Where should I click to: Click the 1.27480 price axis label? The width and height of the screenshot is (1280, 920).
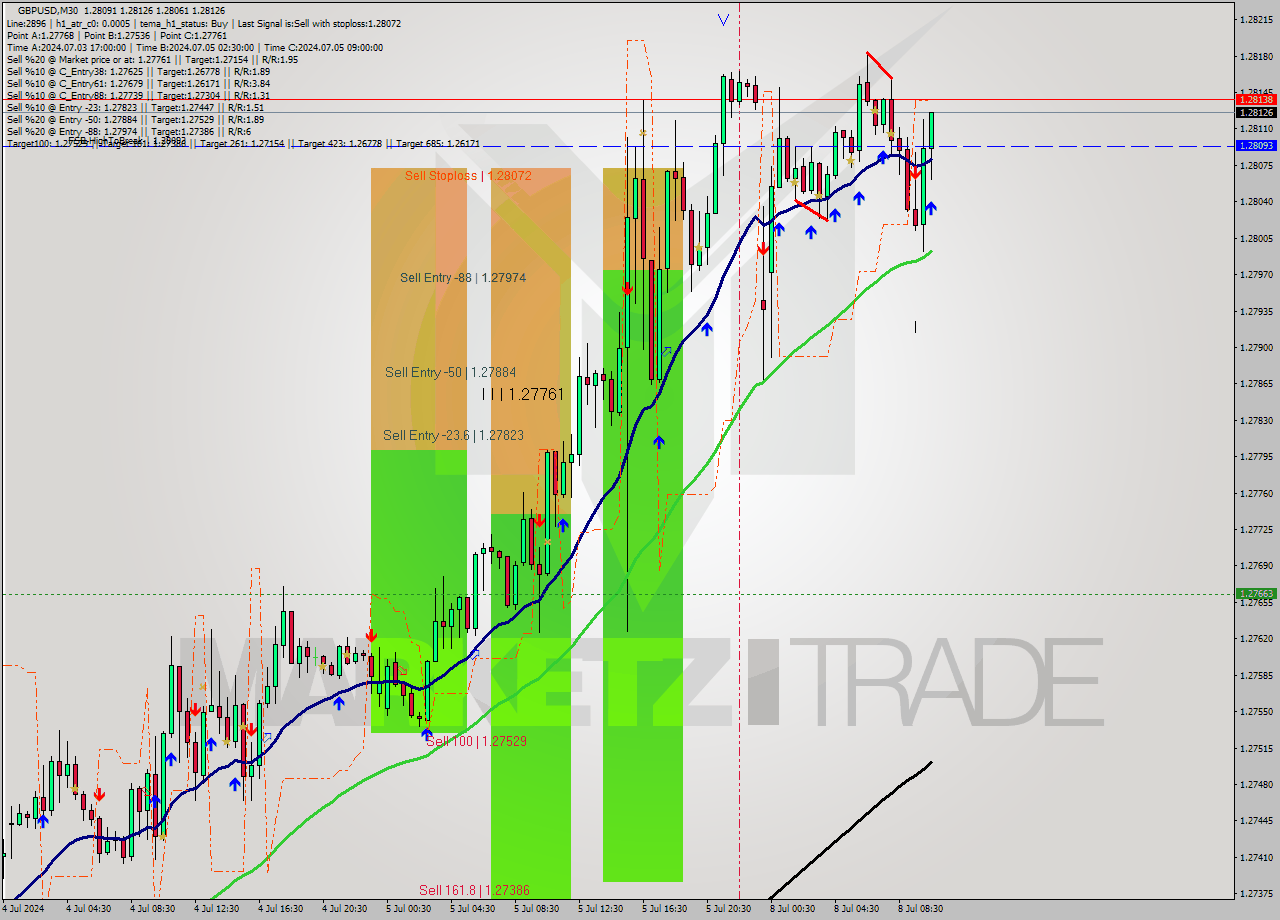(1254, 784)
